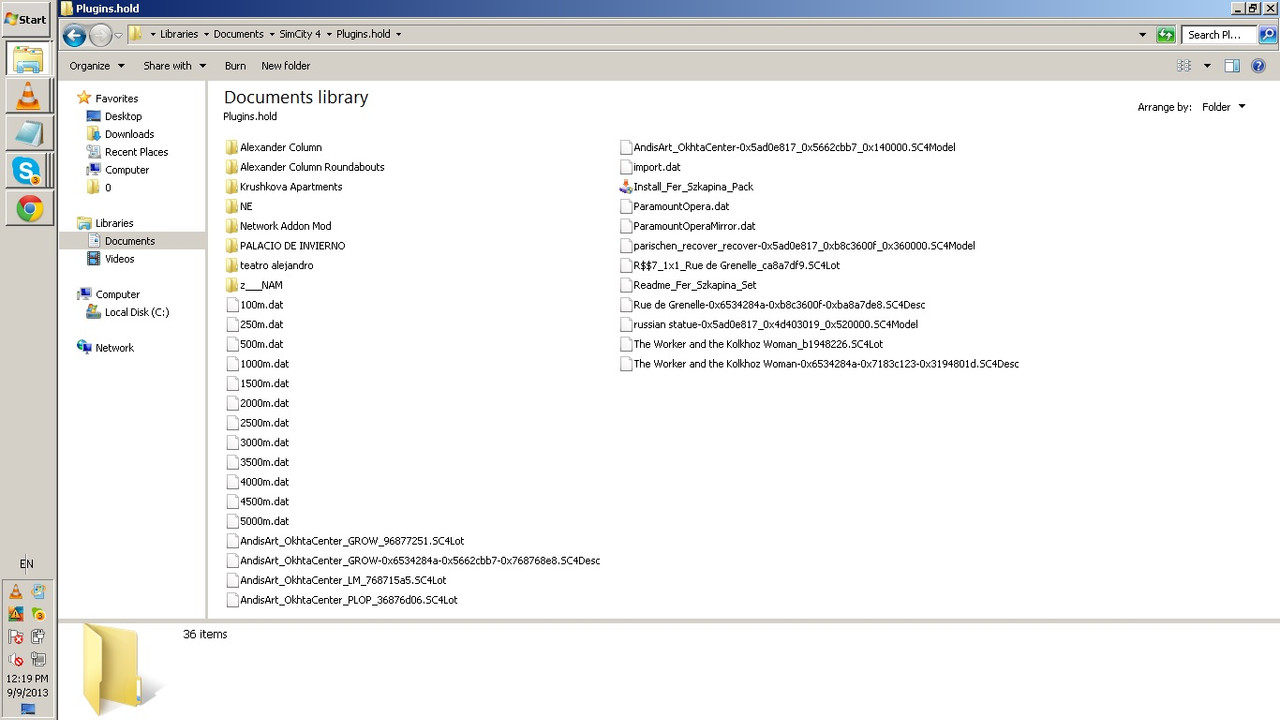
Task: Click the Downloads folder icon in Favorites
Action: 94,134
